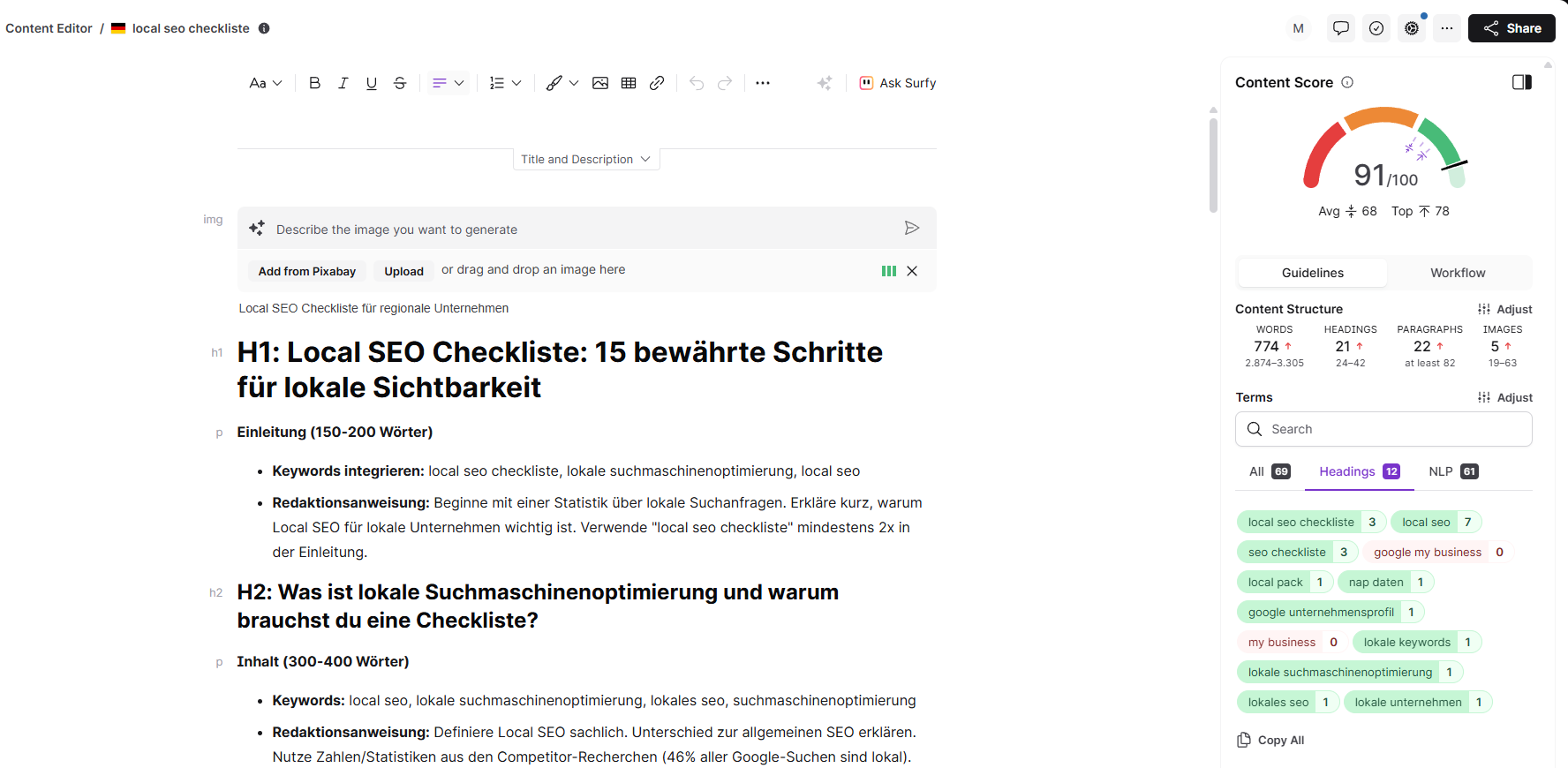Open the header three-dot more menu
The image size is (1568, 768).
click(1447, 28)
